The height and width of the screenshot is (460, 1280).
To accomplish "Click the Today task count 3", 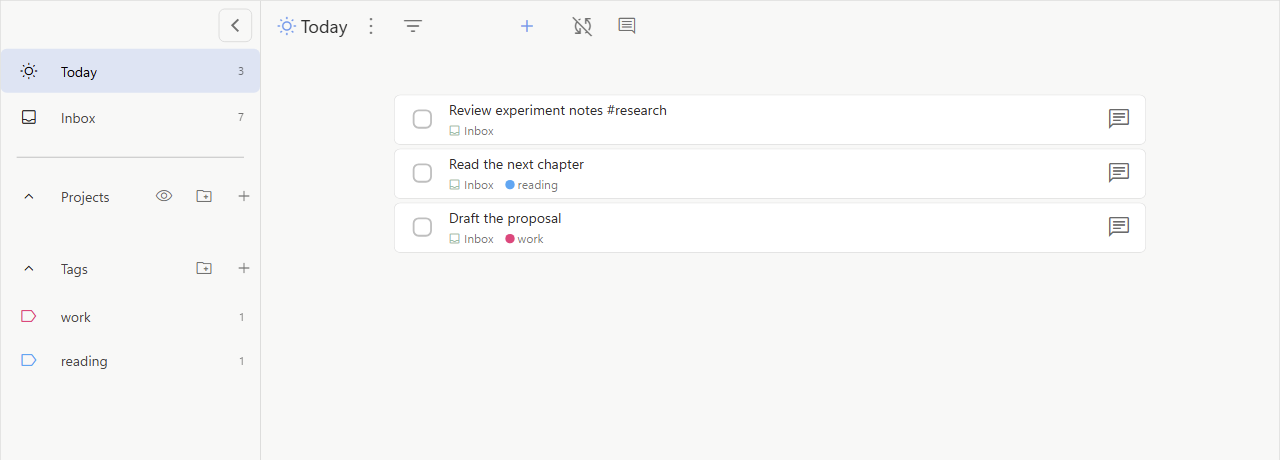I will pos(241,71).
